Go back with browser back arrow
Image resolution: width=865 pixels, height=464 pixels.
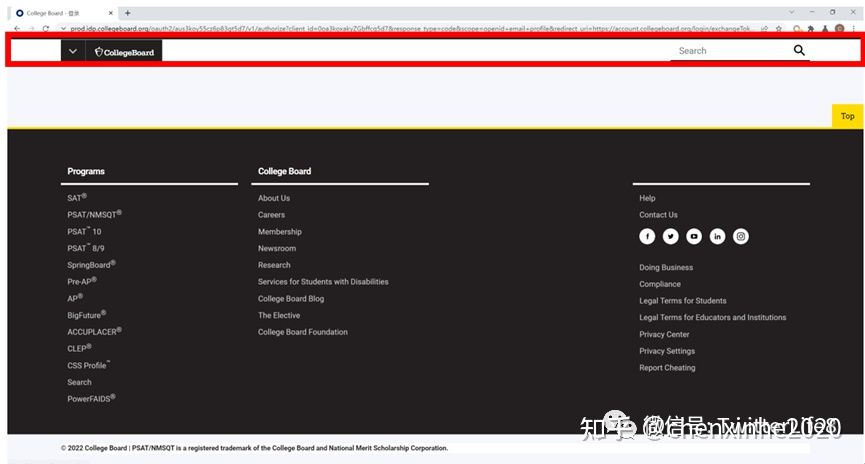point(17,28)
